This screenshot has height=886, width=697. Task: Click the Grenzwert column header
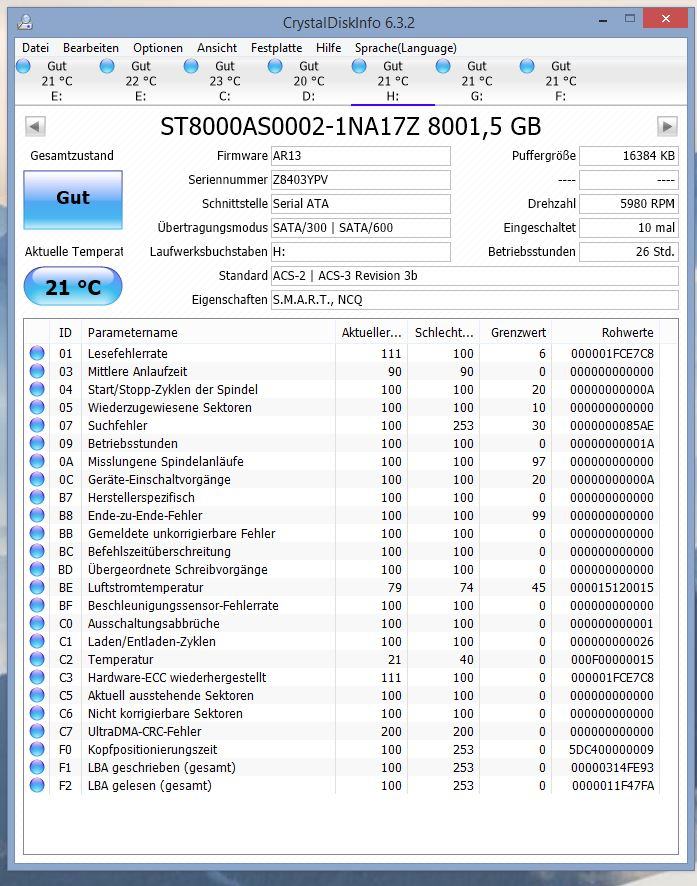(516, 332)
